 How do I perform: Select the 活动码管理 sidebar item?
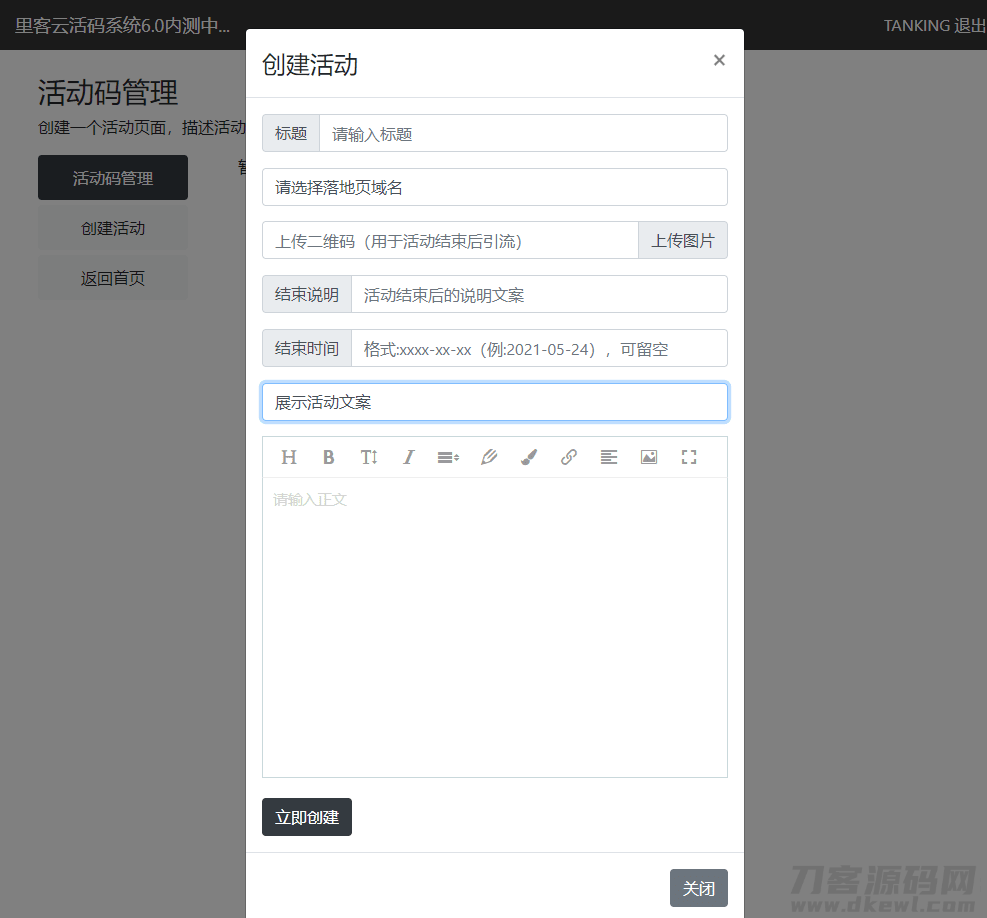tap(113, 177)
